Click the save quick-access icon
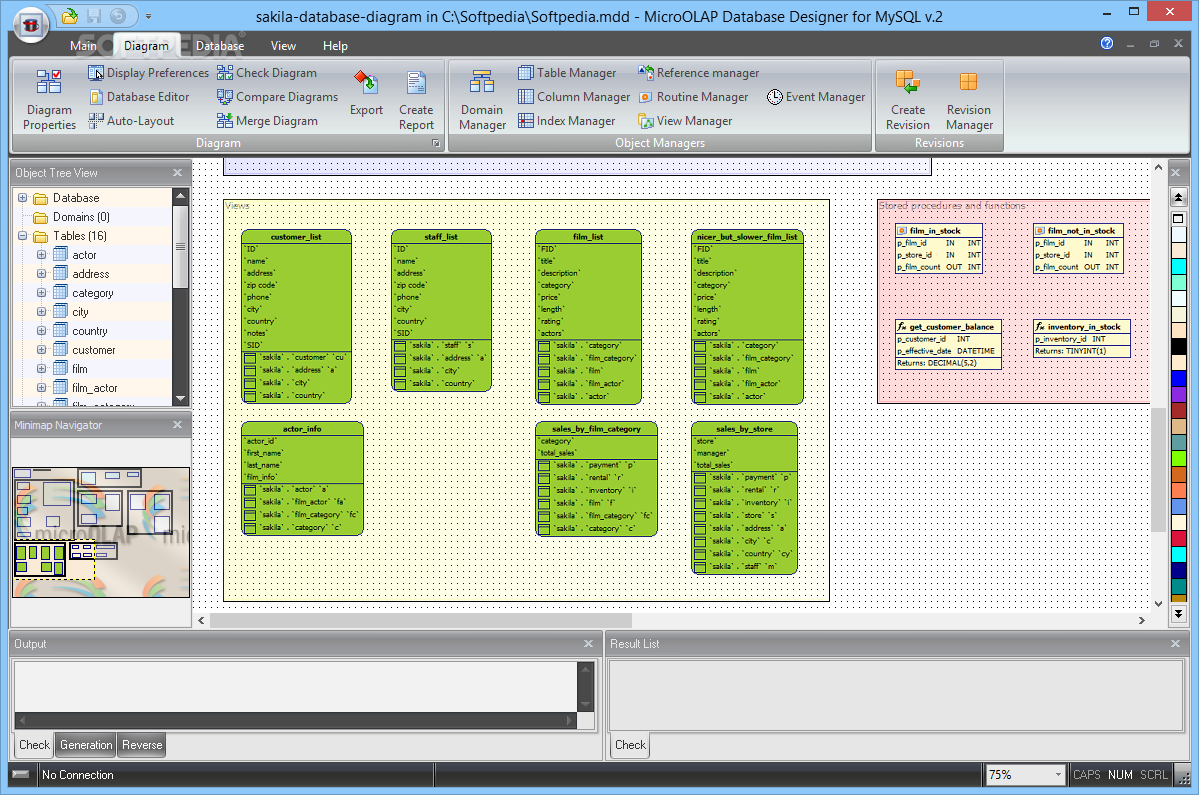Image resolution: width=1199 pixels, height=795 pixels. coord(94,15)
